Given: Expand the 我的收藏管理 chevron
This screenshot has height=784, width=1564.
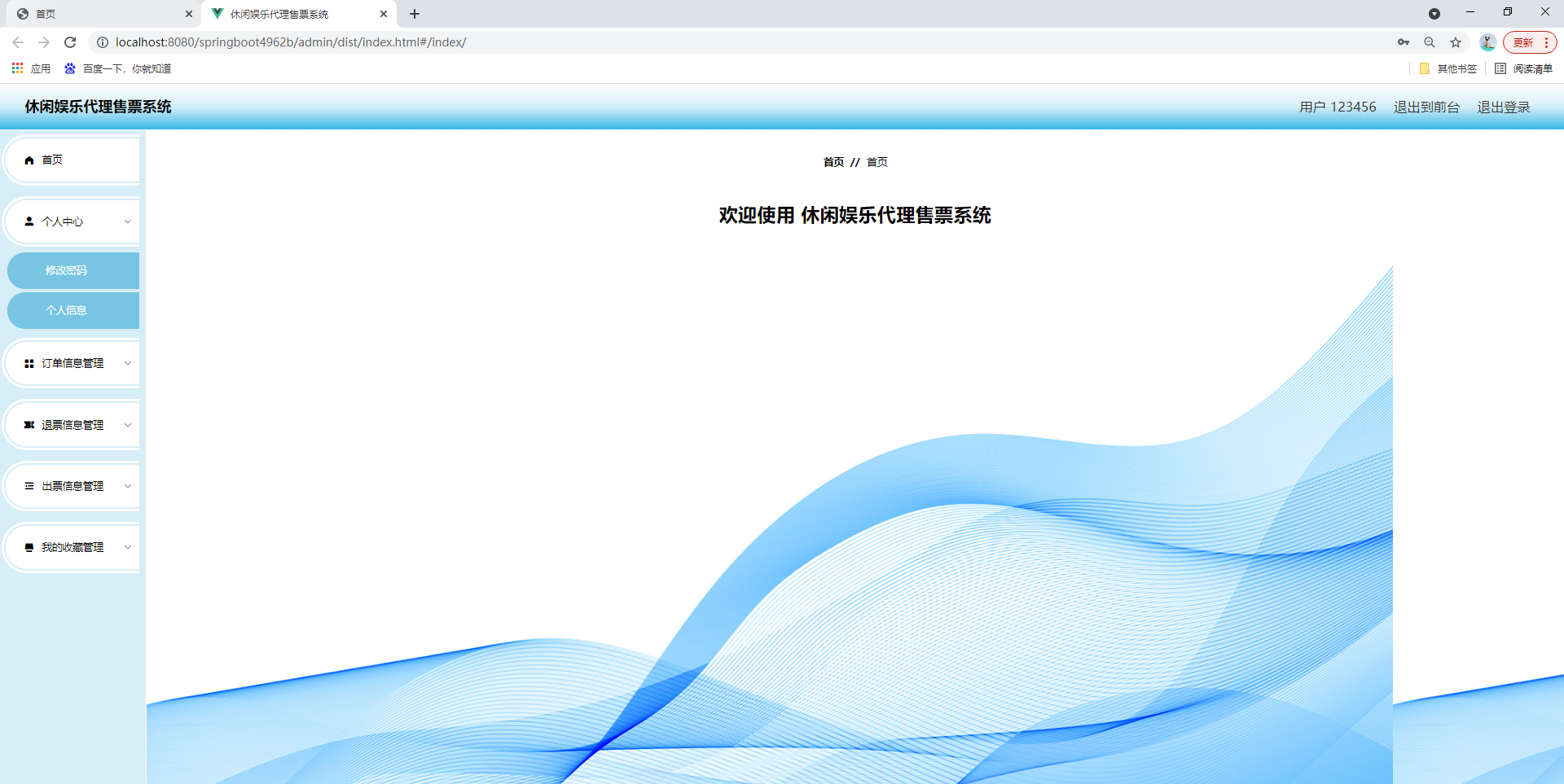Looking at the screenshot, I should tap(127, 547).
